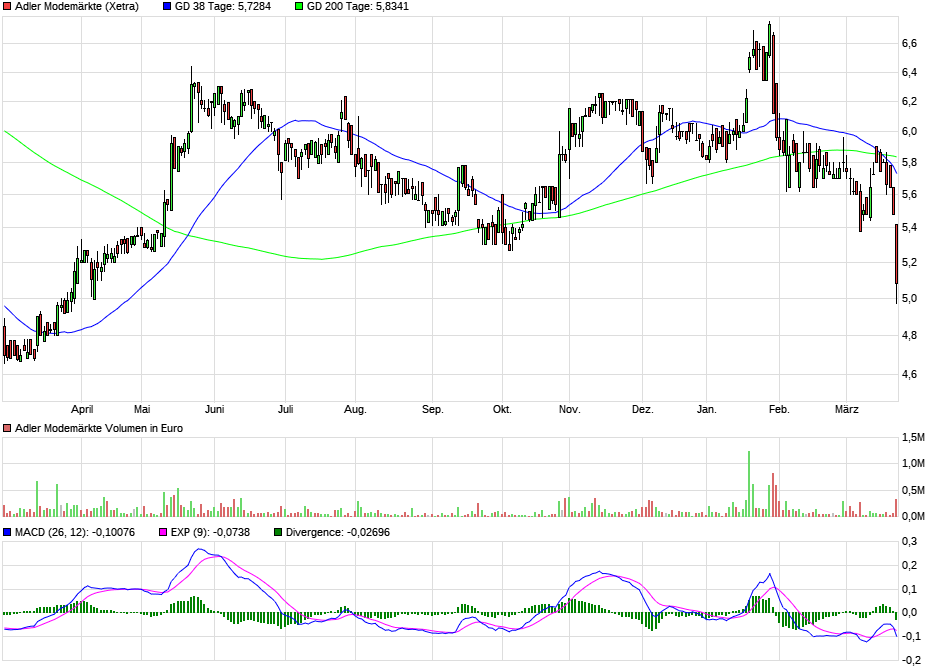Image resolution: width=940 pixels, height=670 pixels.
Task: Click the 'Jan.' month axis label
Action: 707,410
